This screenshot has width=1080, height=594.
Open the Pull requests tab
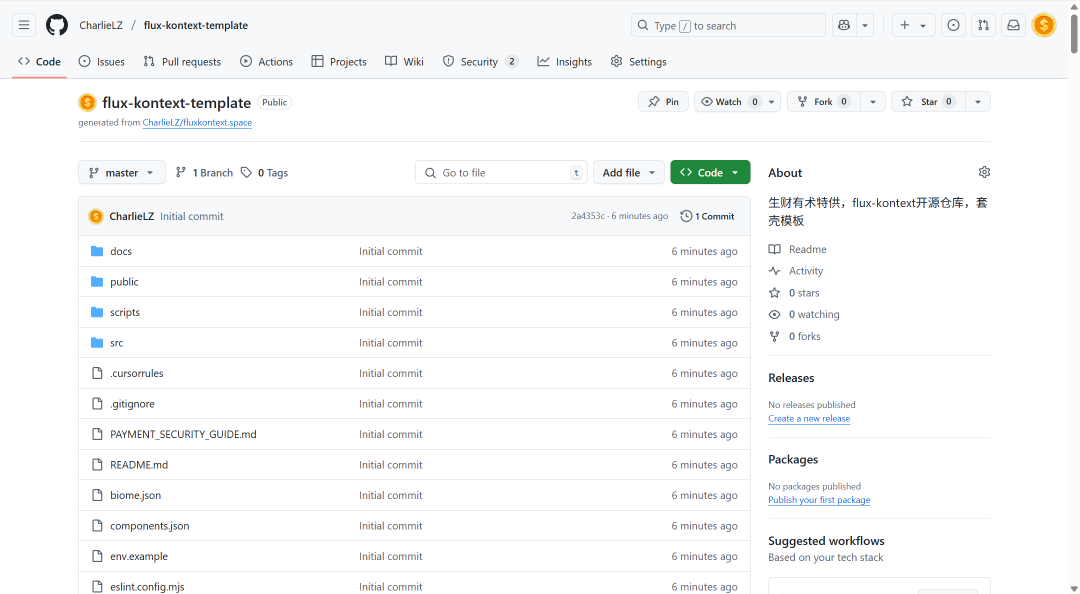coord(183,61)
